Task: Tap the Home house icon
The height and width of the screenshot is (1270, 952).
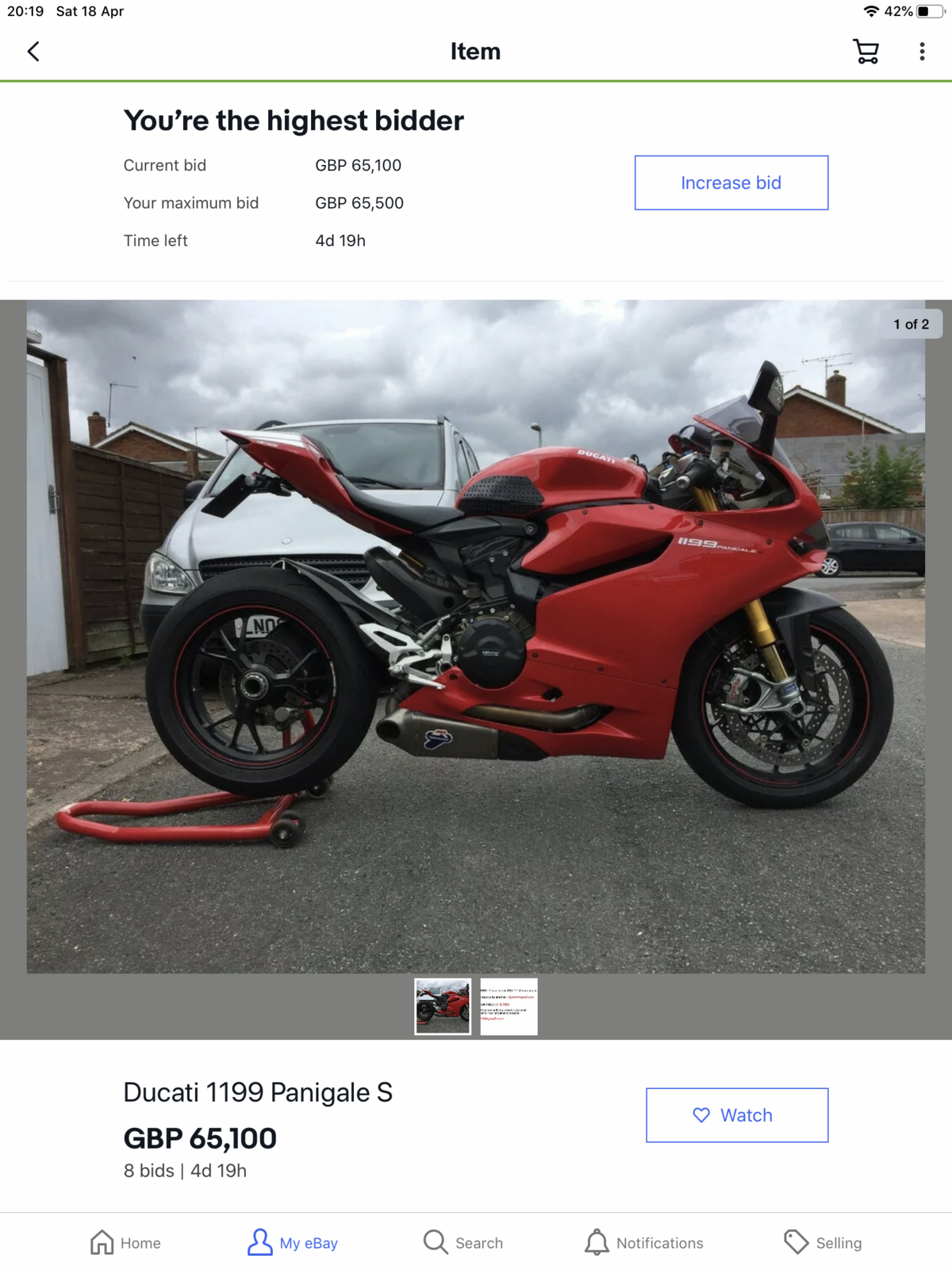Action: [x=102, y=1242]
